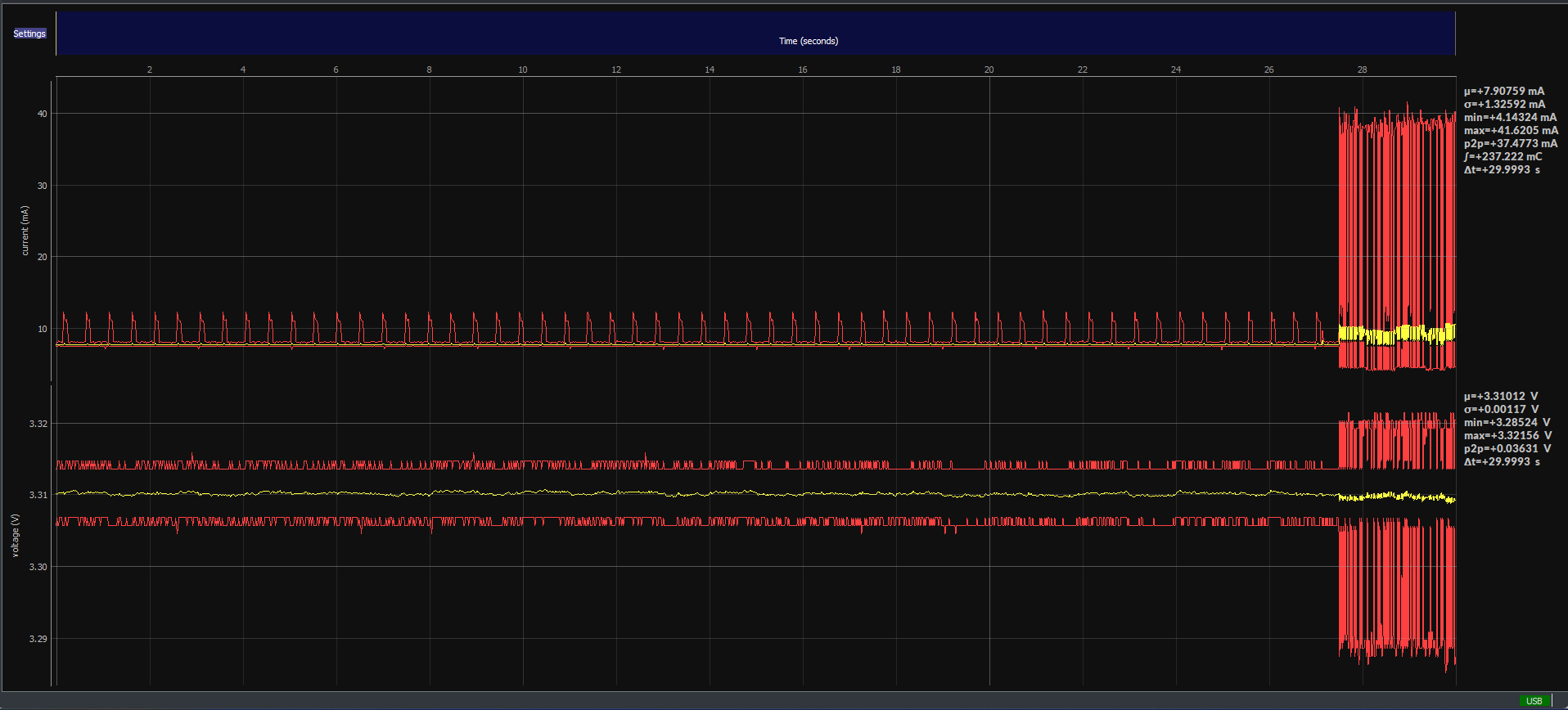This screenshot has width=1568, height=710.
Task: Click the 20 mA tick on the current axis
Action: point(43,257)
